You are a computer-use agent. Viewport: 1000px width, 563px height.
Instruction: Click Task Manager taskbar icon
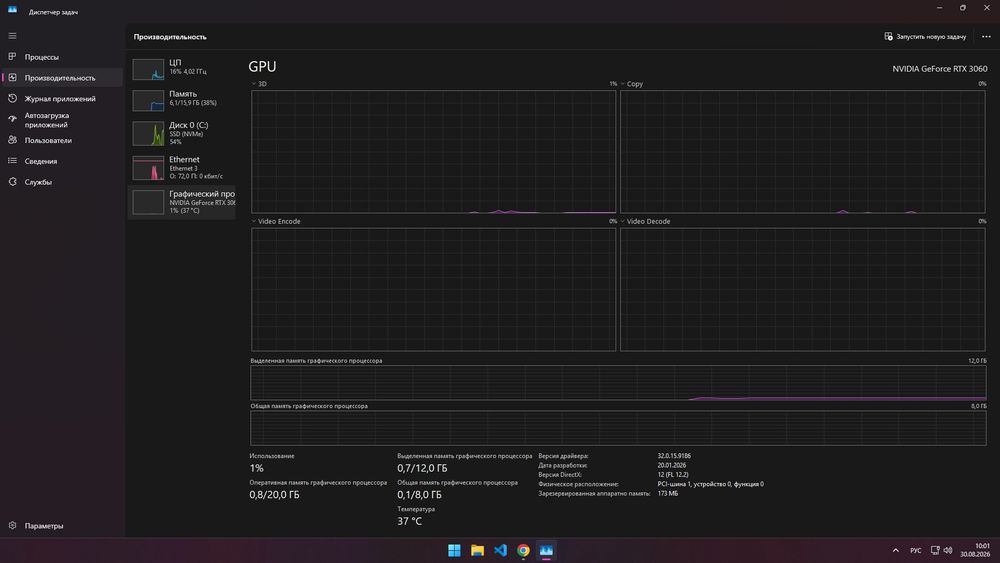tap(546, 550)
